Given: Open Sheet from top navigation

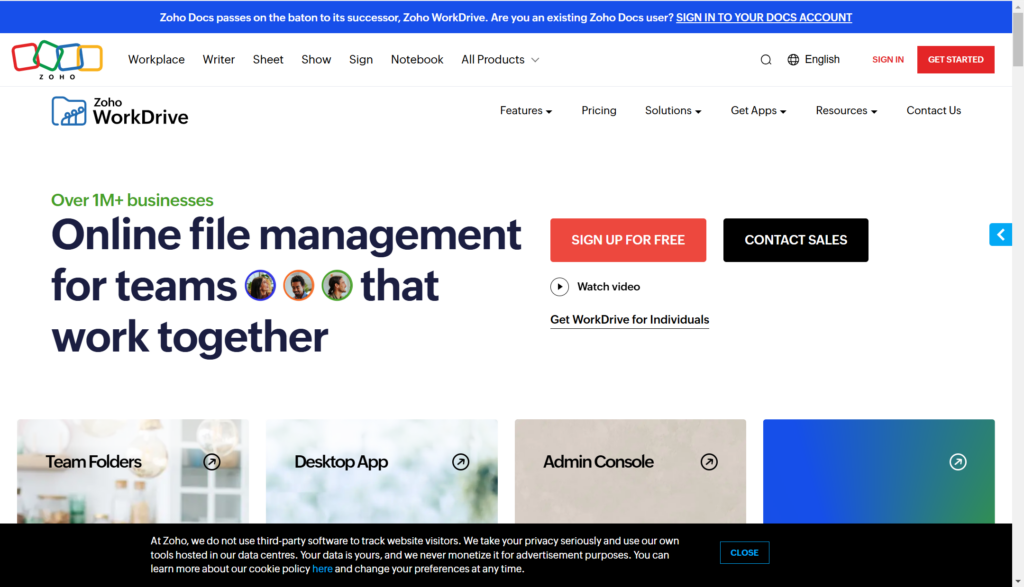Looking at the screenshot, I should pos(268,59).
